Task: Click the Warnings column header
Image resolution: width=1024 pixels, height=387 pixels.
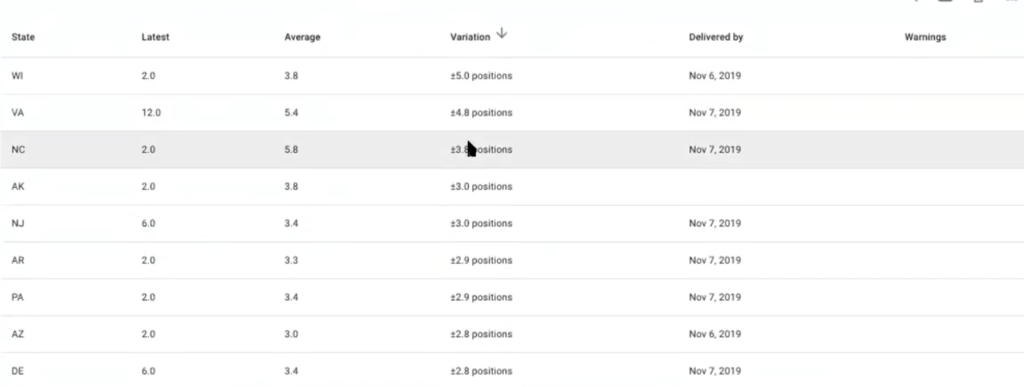Action: 925,37
